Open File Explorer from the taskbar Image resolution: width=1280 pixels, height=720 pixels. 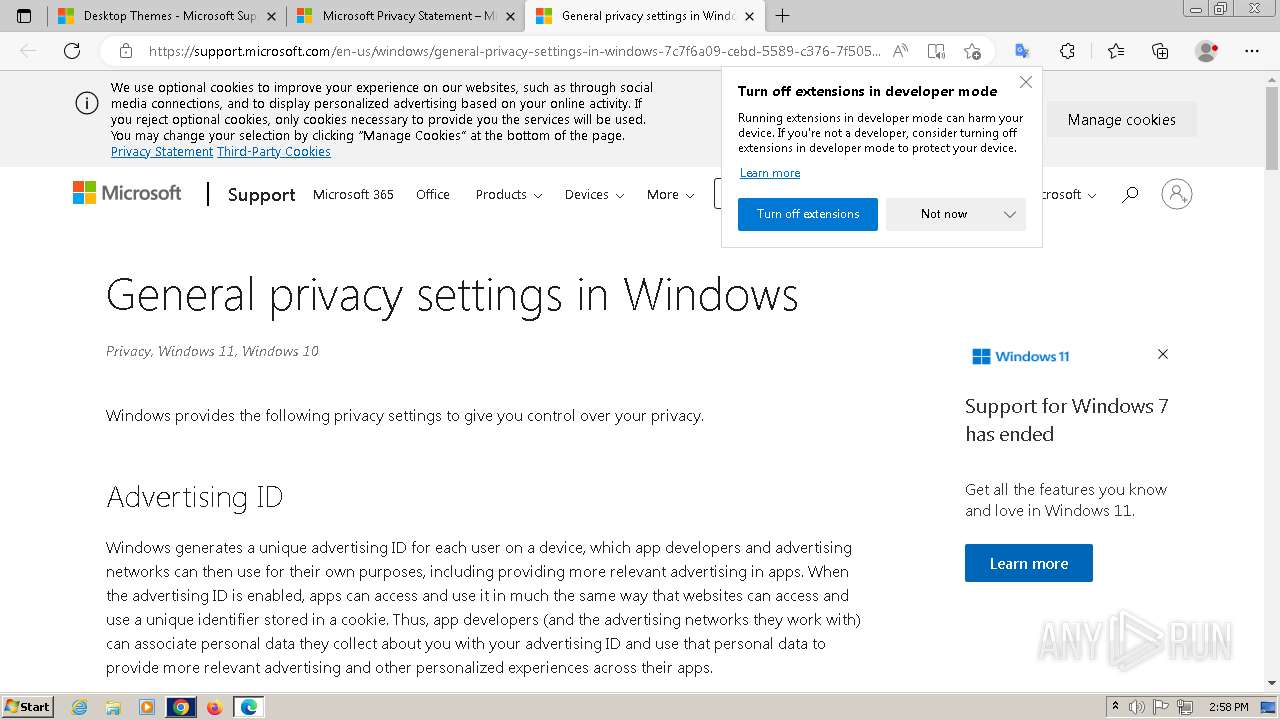click(113, 707)
